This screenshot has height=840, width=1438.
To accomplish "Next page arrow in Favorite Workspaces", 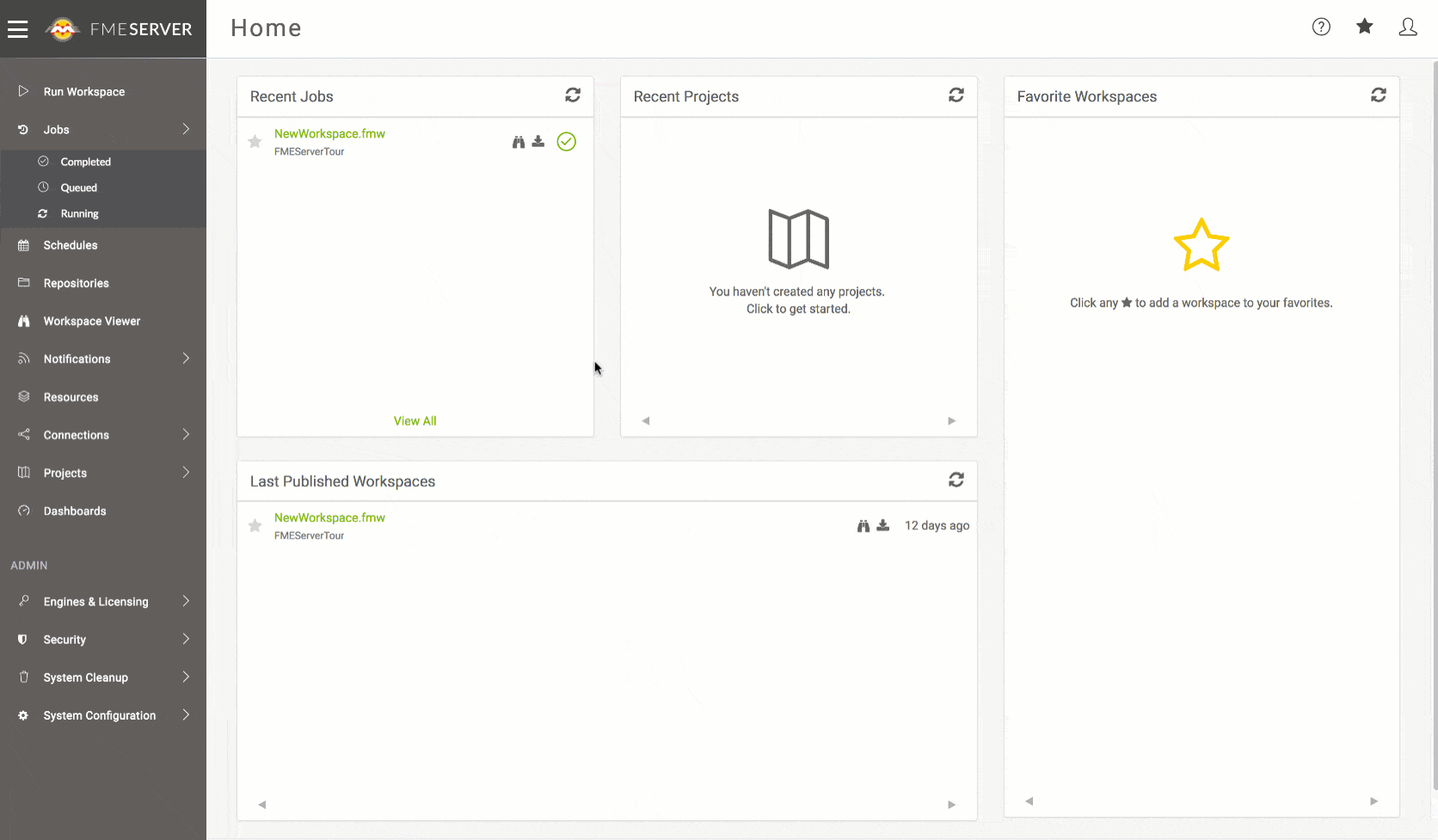I will pos(1373,801).
